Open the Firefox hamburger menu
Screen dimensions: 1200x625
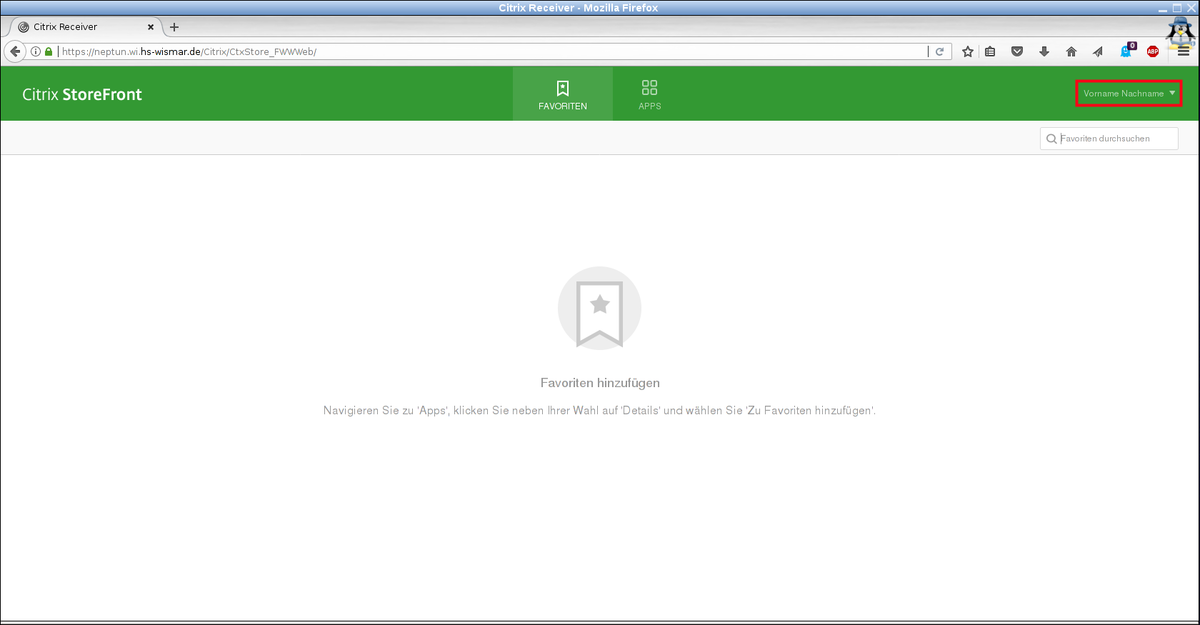(x=1183, y=51)
